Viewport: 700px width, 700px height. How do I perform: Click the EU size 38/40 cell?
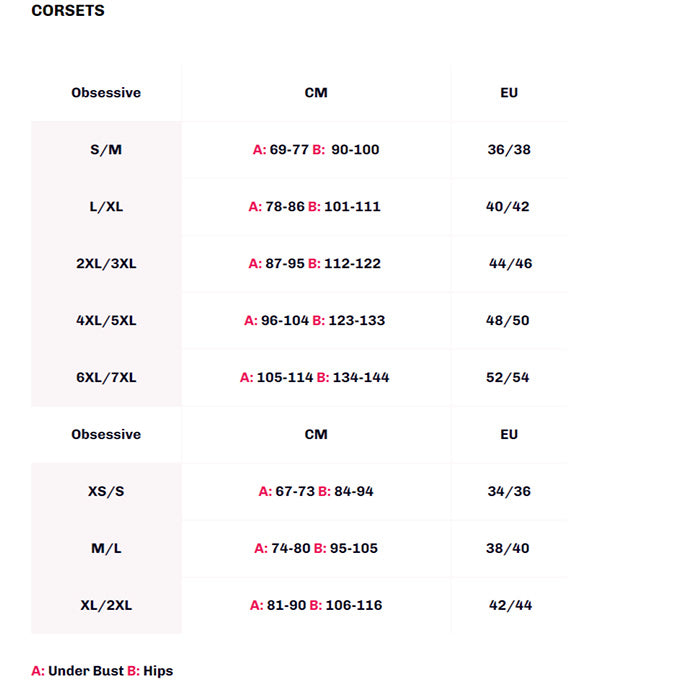(509, 549)
